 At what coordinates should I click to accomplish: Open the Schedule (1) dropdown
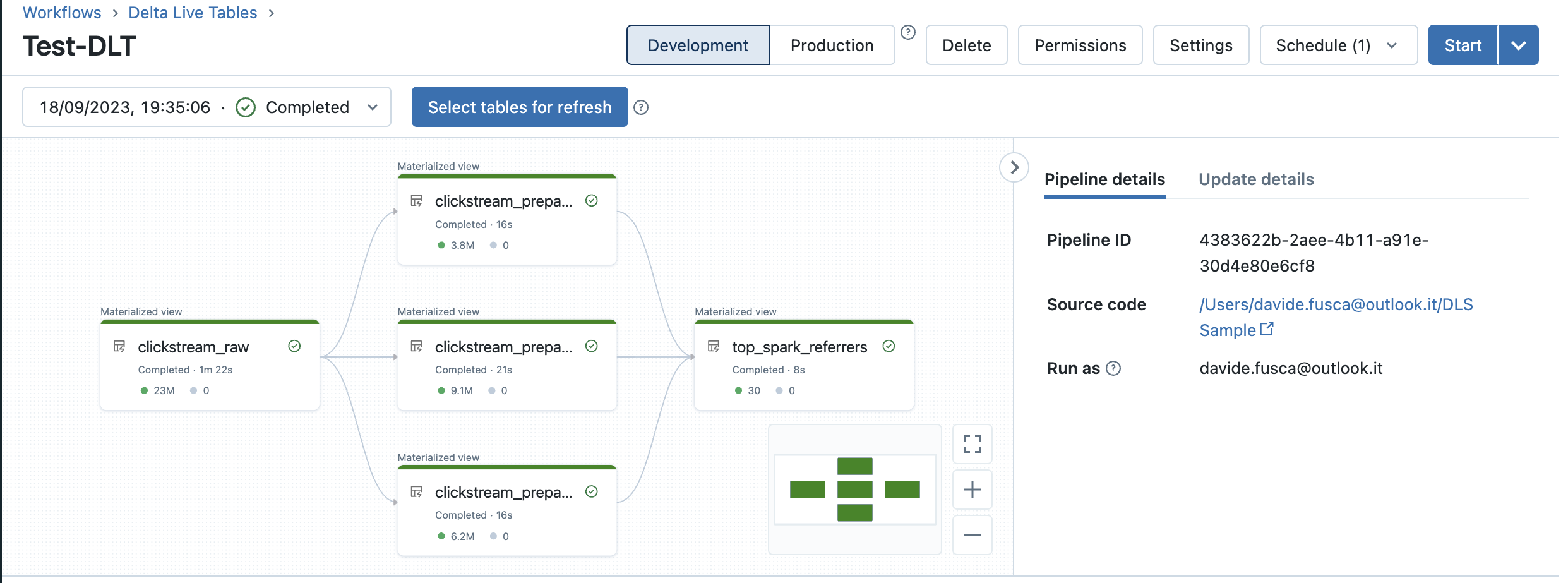(1338, 45)
